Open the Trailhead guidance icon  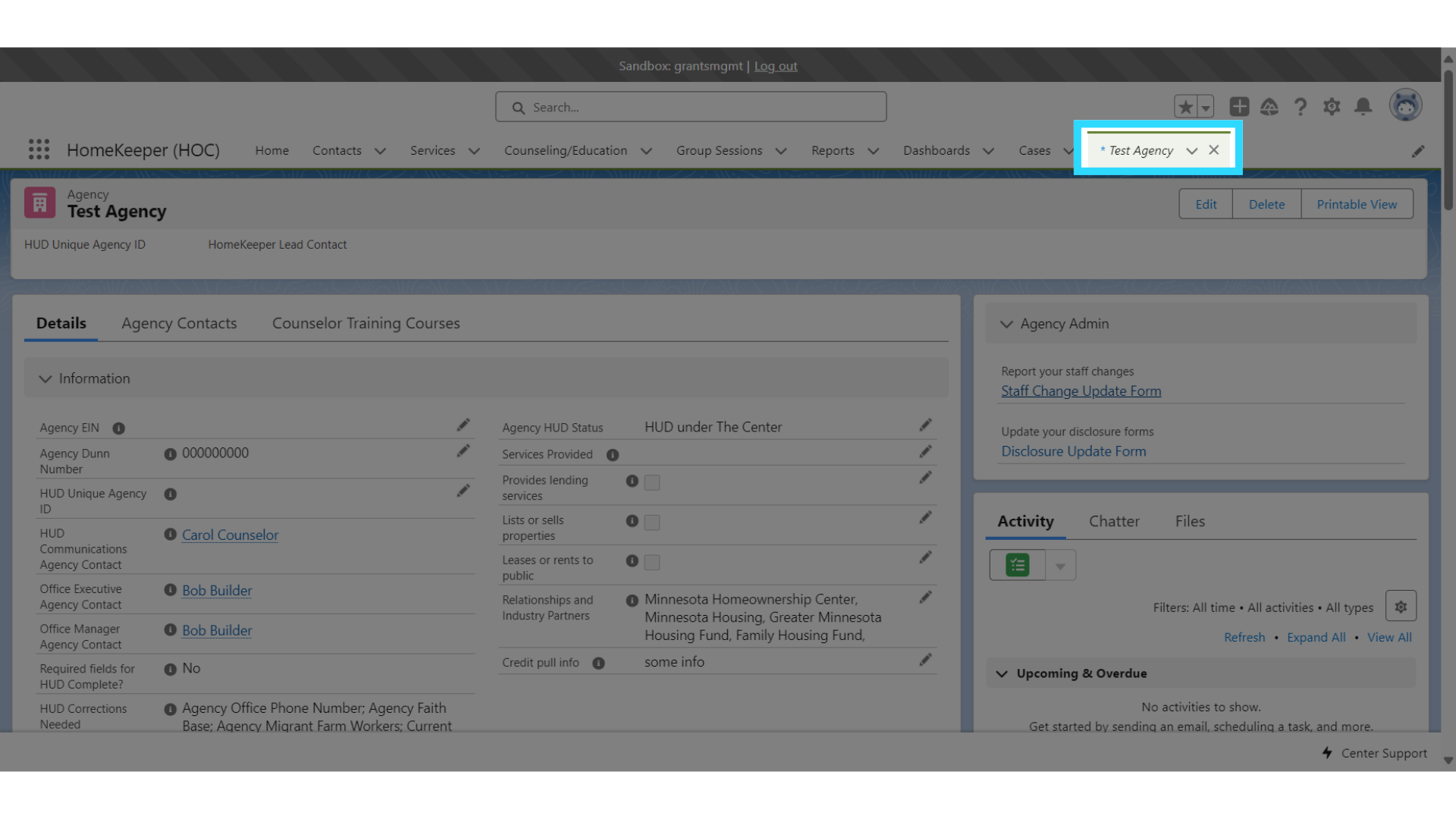1269,107
